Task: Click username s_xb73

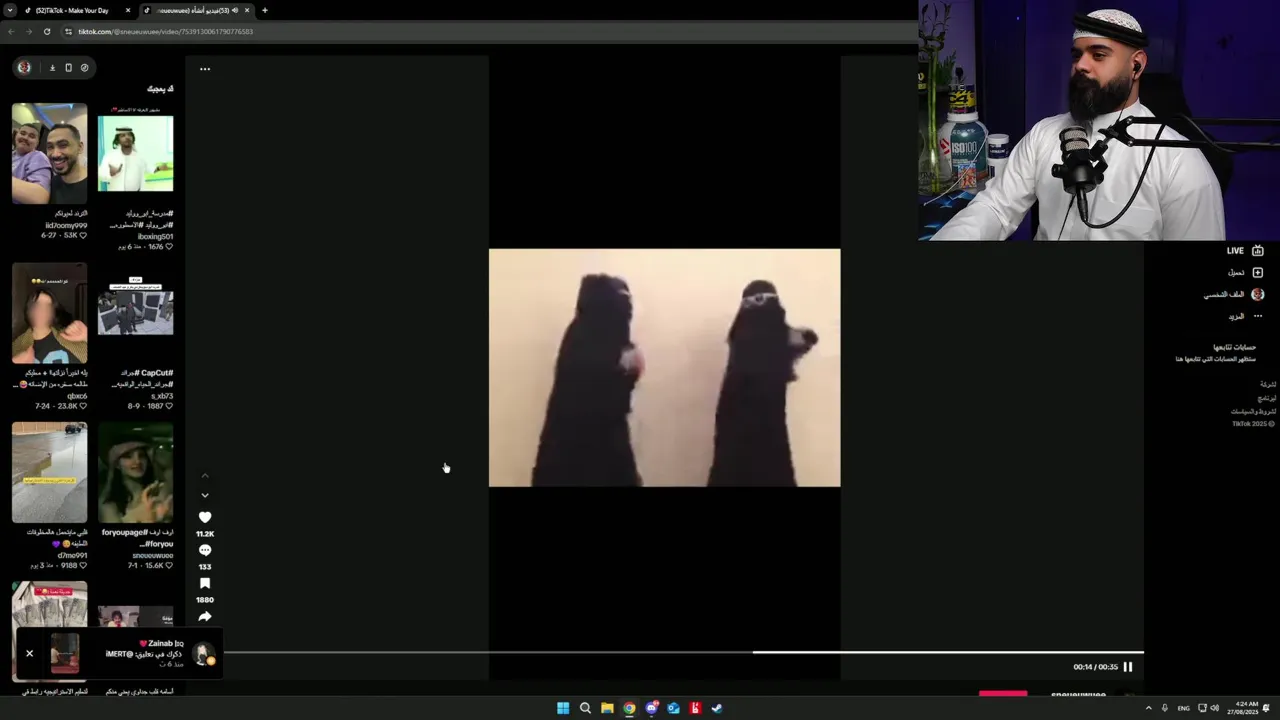Action: tap(161, 396)
